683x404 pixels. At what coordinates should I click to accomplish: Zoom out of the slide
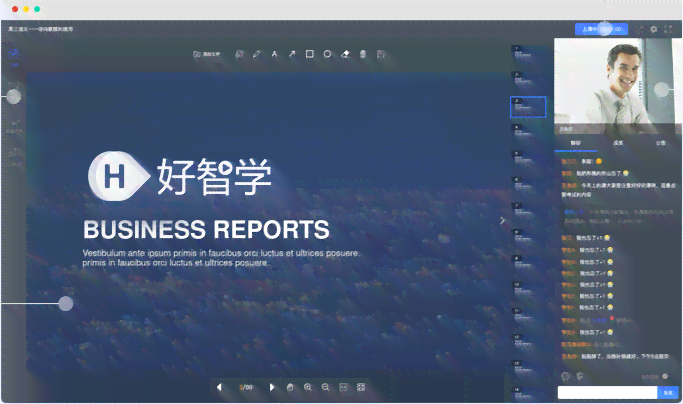[x=325, y=387]
